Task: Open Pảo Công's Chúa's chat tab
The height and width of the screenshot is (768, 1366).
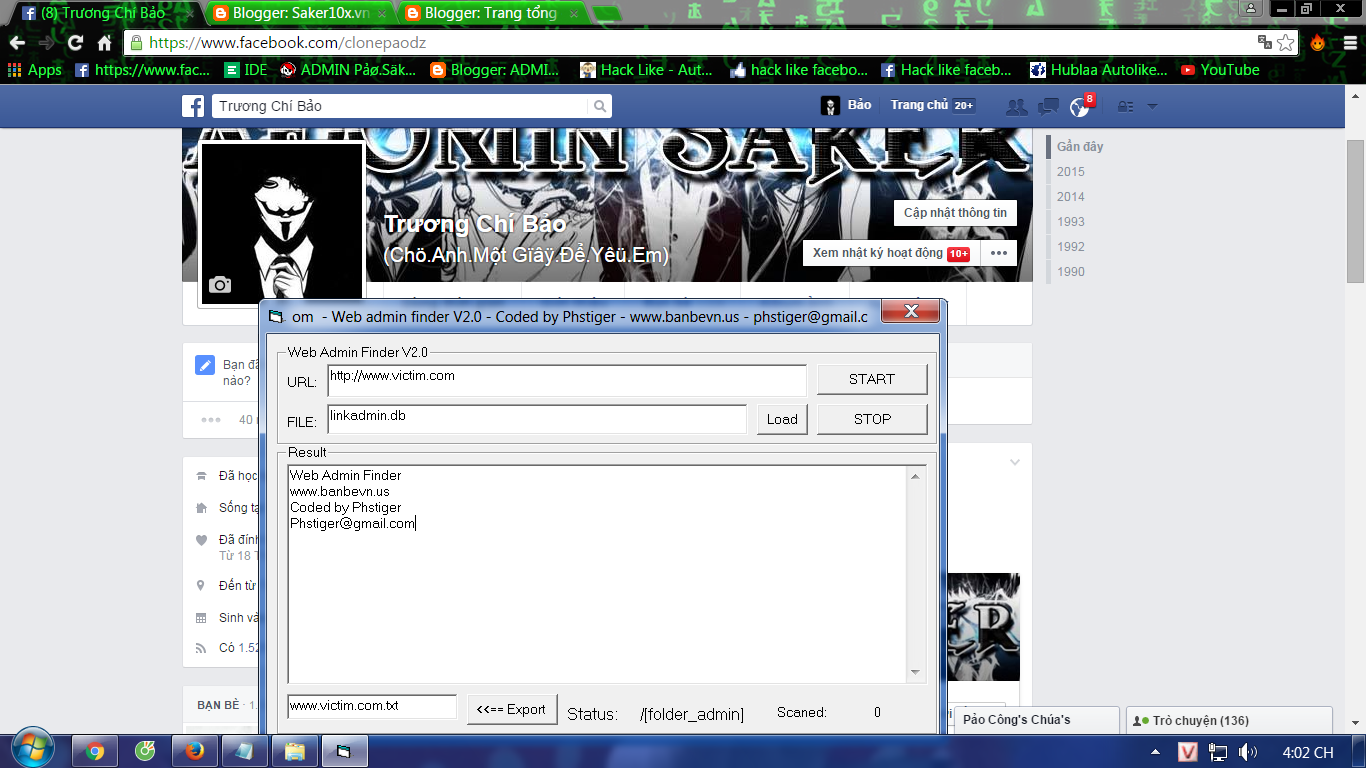Action: click(x=1037, y=720)
